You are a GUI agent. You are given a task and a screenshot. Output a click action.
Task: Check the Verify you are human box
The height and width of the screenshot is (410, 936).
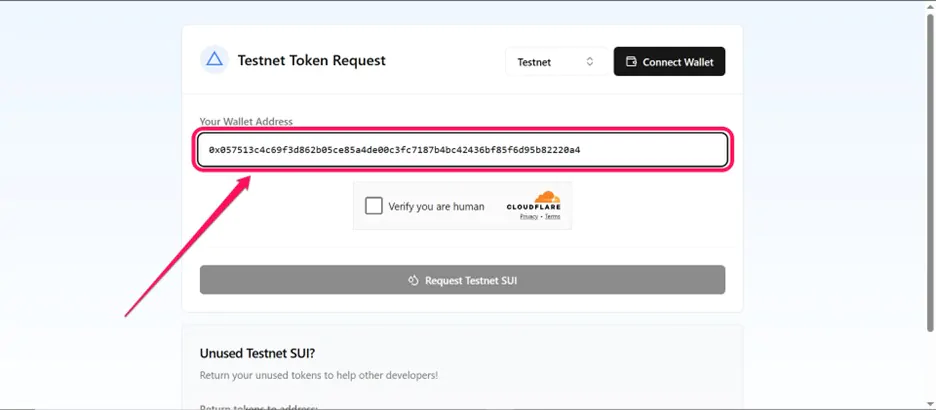[x=374, y=206]
